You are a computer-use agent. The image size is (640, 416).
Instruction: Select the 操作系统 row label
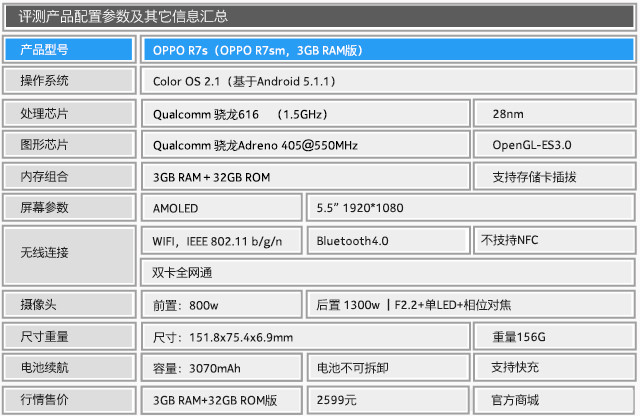pos(69,81)
